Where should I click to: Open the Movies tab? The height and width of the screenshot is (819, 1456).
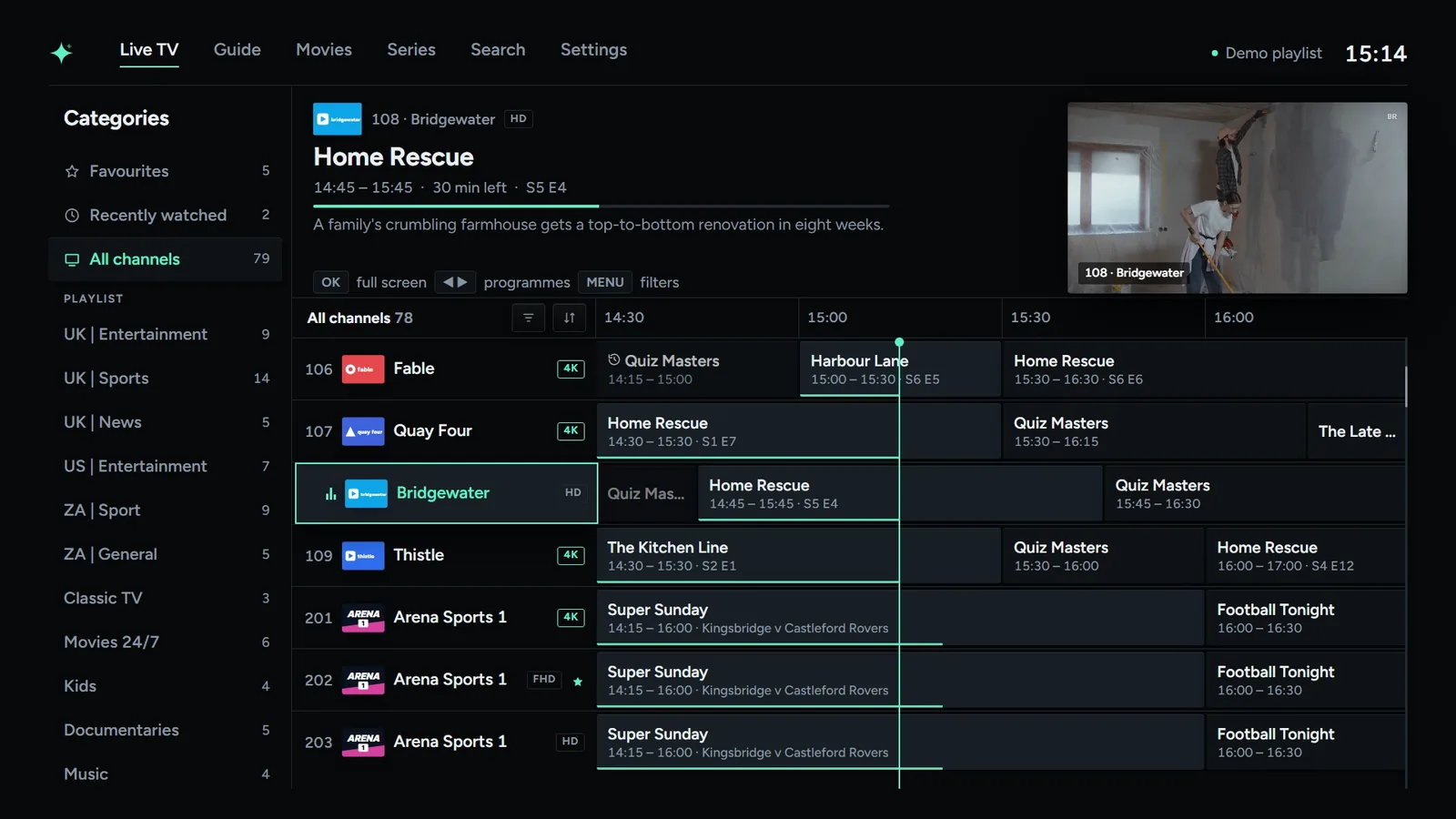(x=324, y=50)
